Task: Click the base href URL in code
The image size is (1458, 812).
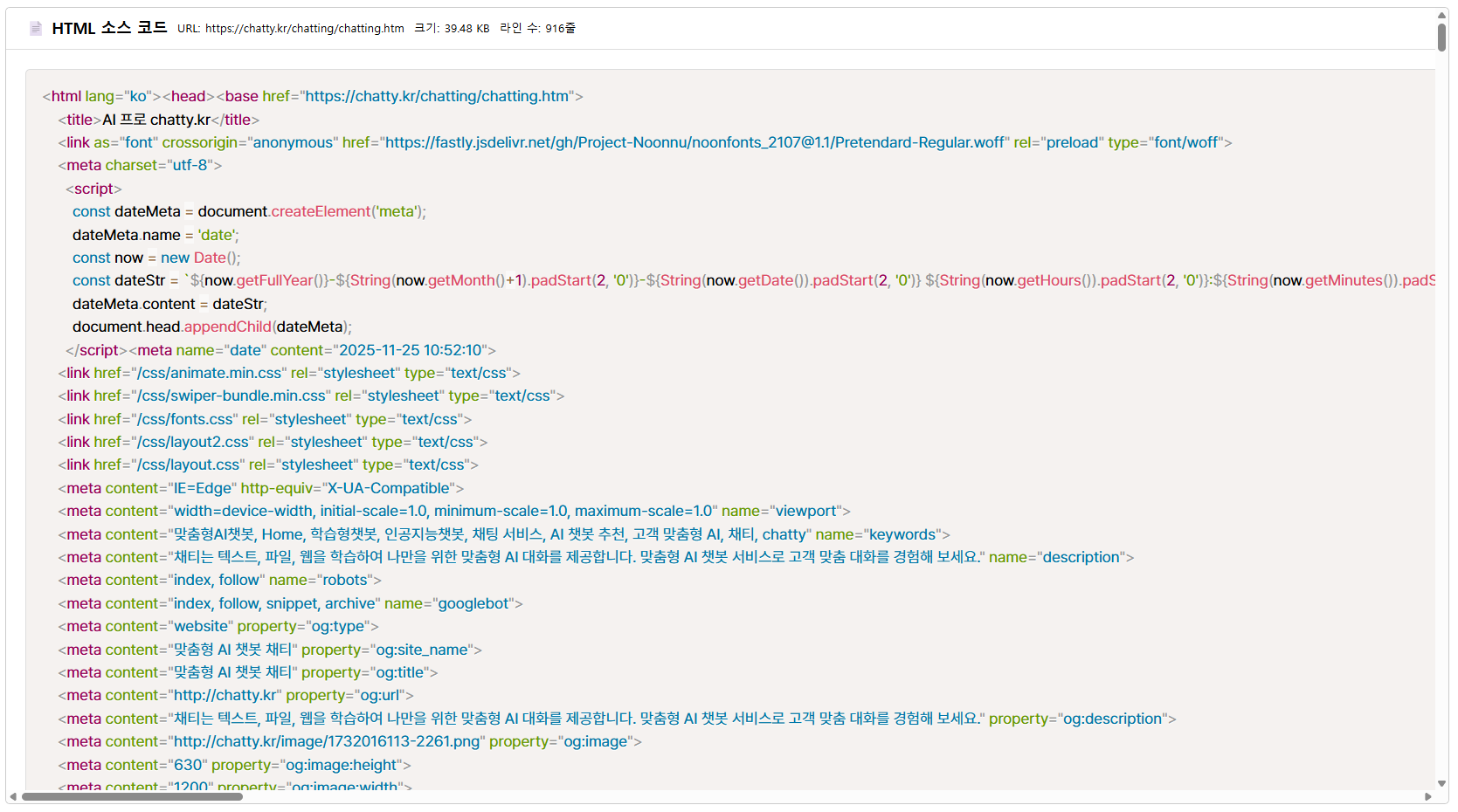Action: point(437,96)
